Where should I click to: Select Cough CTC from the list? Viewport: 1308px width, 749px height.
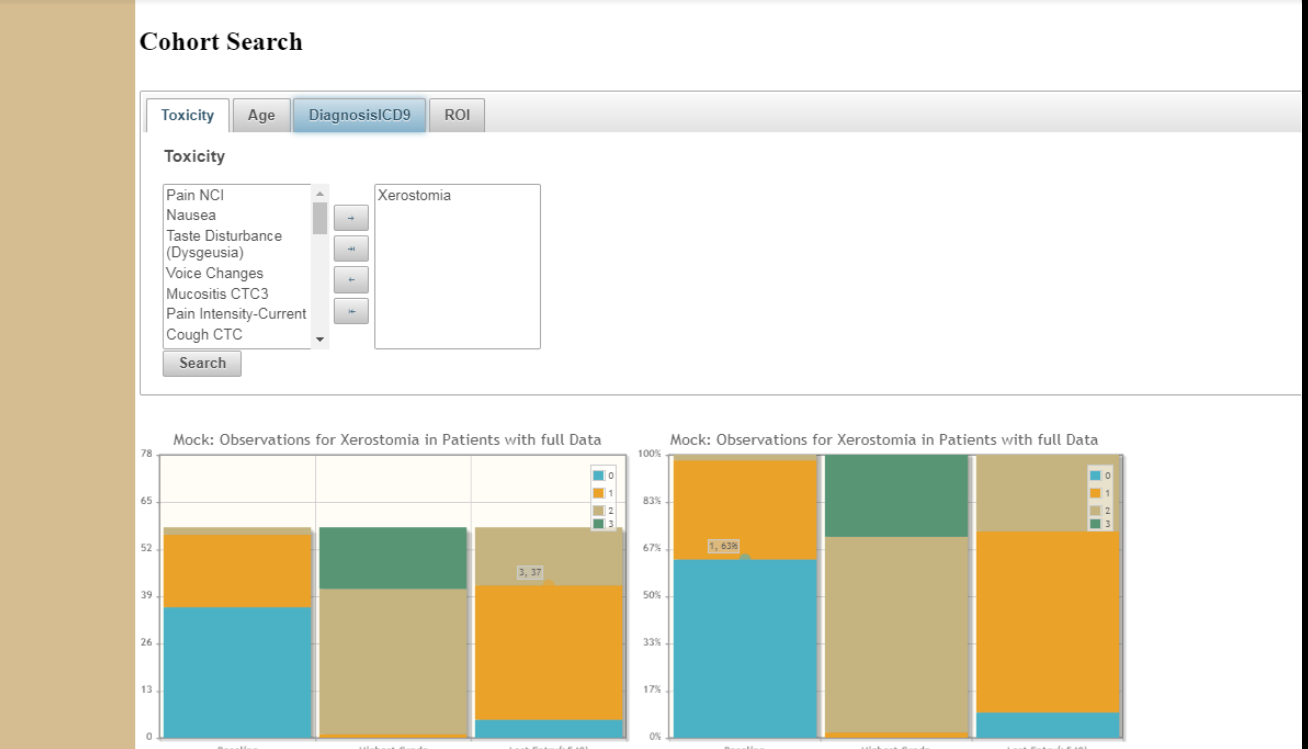coord(204,335)
